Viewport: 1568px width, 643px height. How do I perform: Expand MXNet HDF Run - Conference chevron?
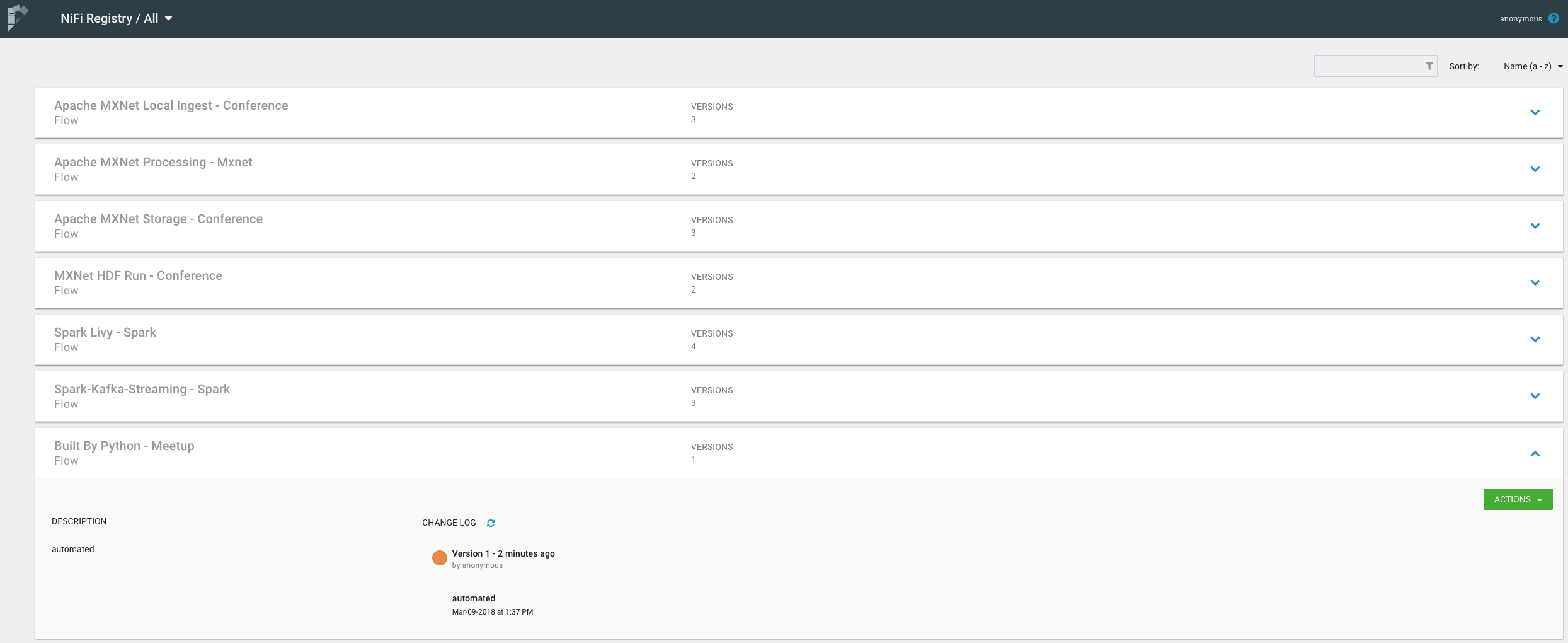[1535, 283]
